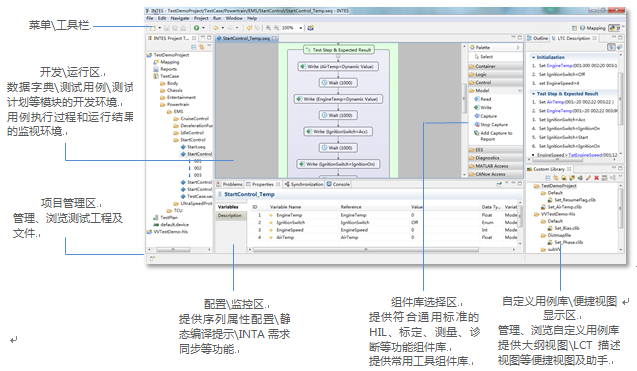Click Write (AirTemp=Dynamic Value) node

click(x=338, y=66)
